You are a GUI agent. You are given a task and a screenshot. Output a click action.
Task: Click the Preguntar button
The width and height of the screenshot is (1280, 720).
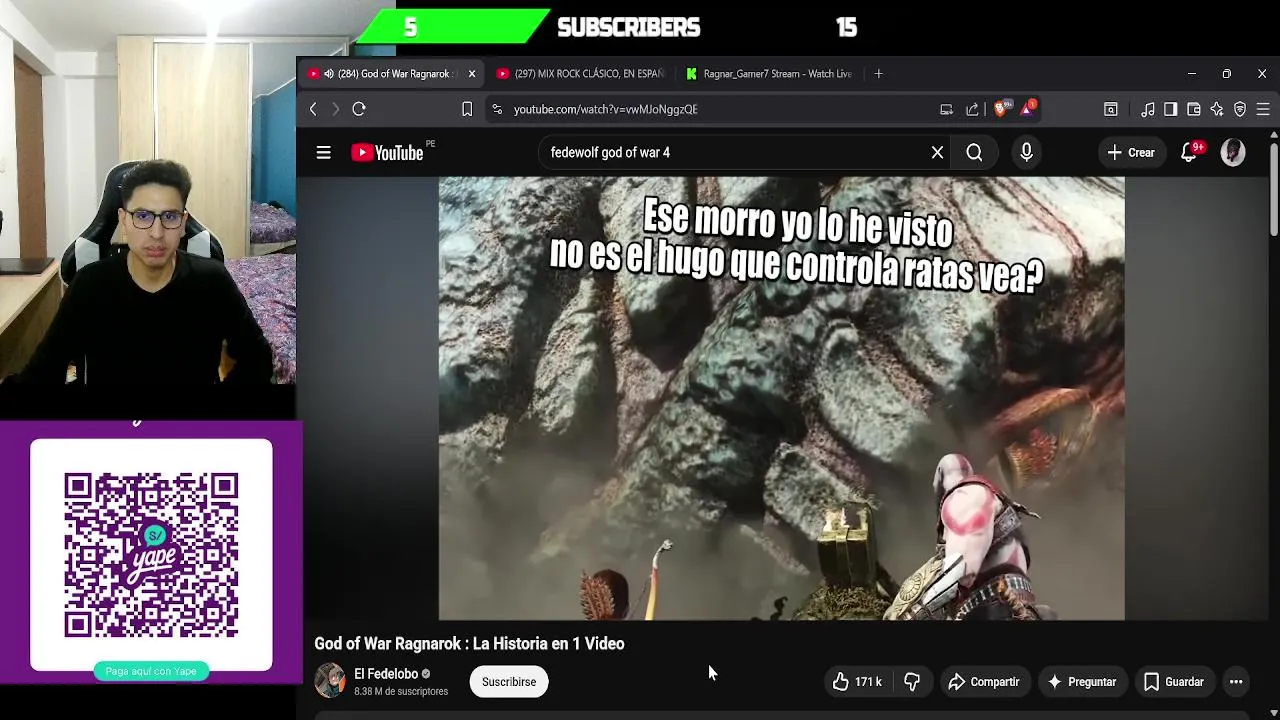point(1081,682)
